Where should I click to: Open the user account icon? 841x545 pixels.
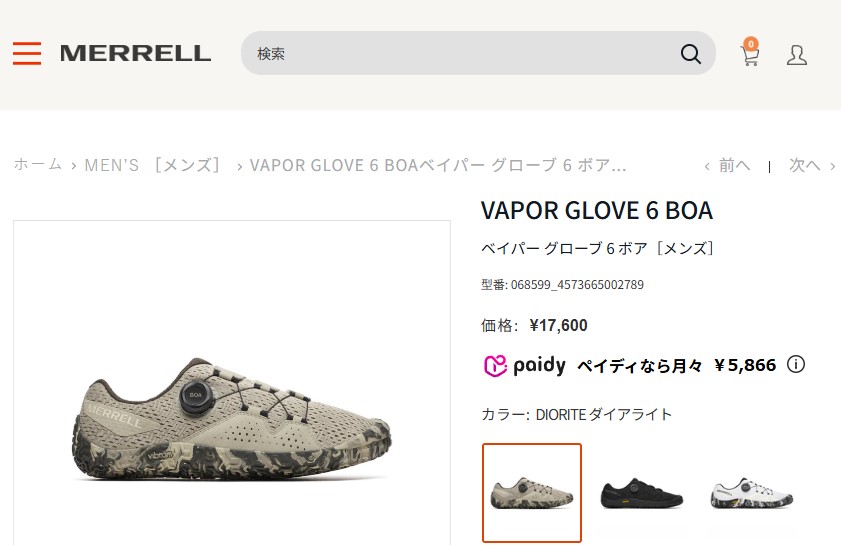(796, 55)
